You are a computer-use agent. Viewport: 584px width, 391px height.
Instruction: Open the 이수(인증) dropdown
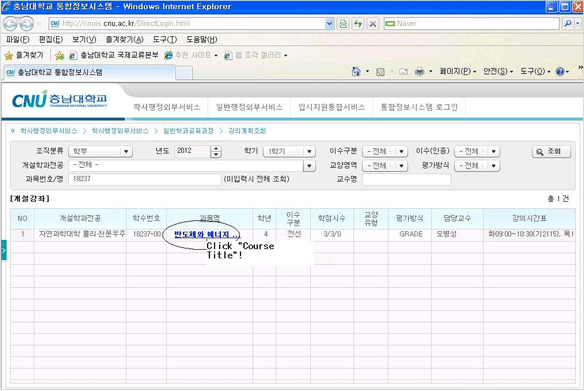[x=477, y=151]
